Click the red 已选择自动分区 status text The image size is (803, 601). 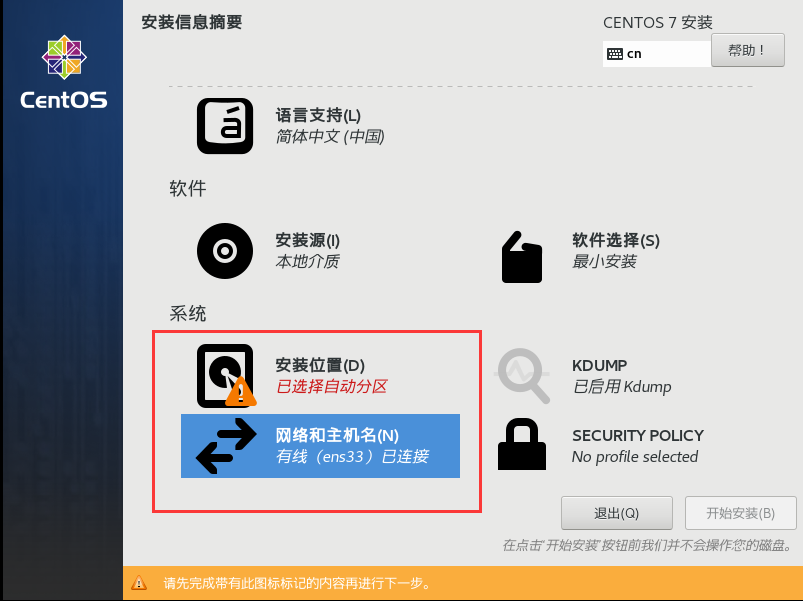[332, 387]
